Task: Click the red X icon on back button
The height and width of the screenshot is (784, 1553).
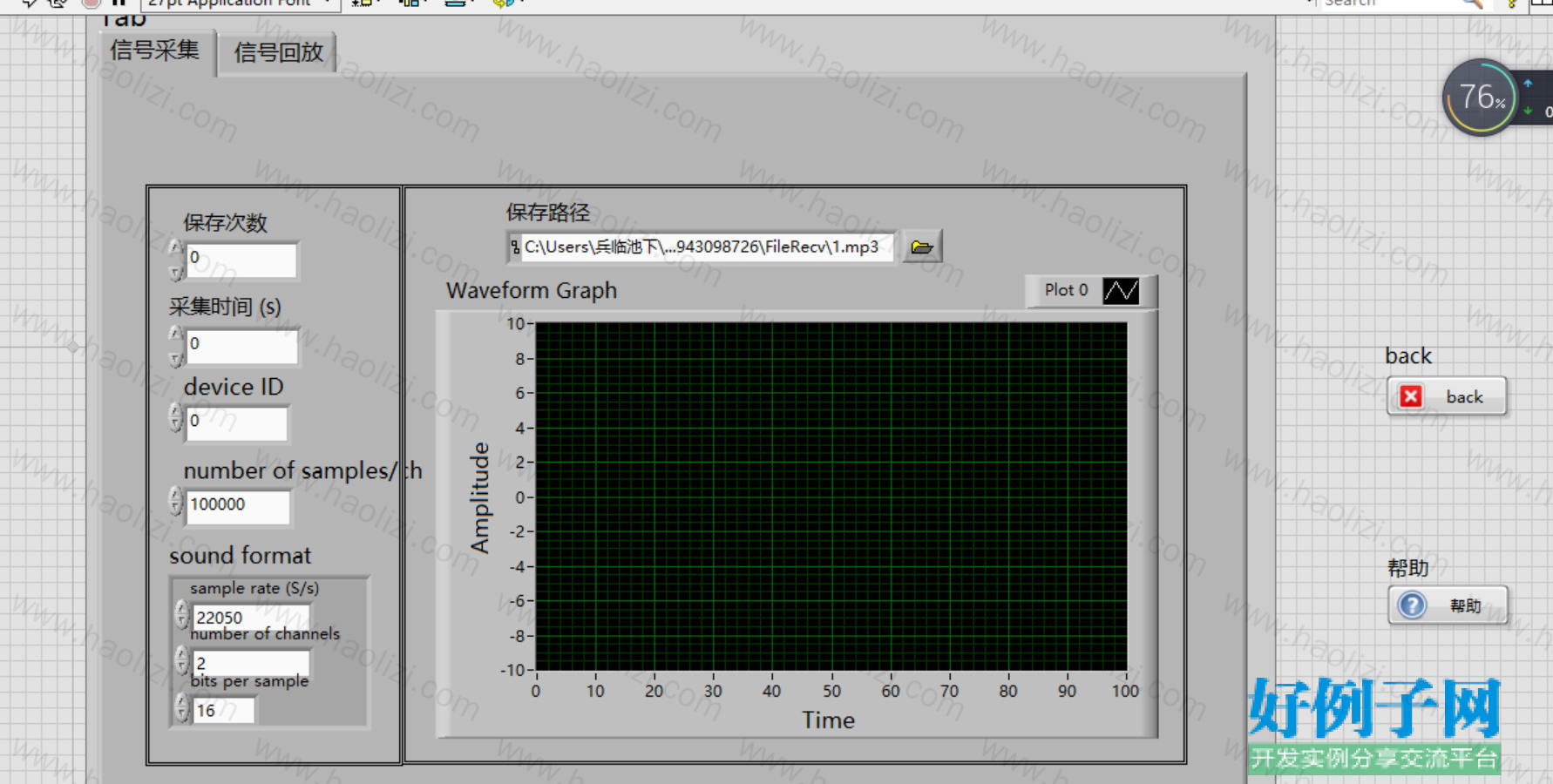Action: (1411, 396)
